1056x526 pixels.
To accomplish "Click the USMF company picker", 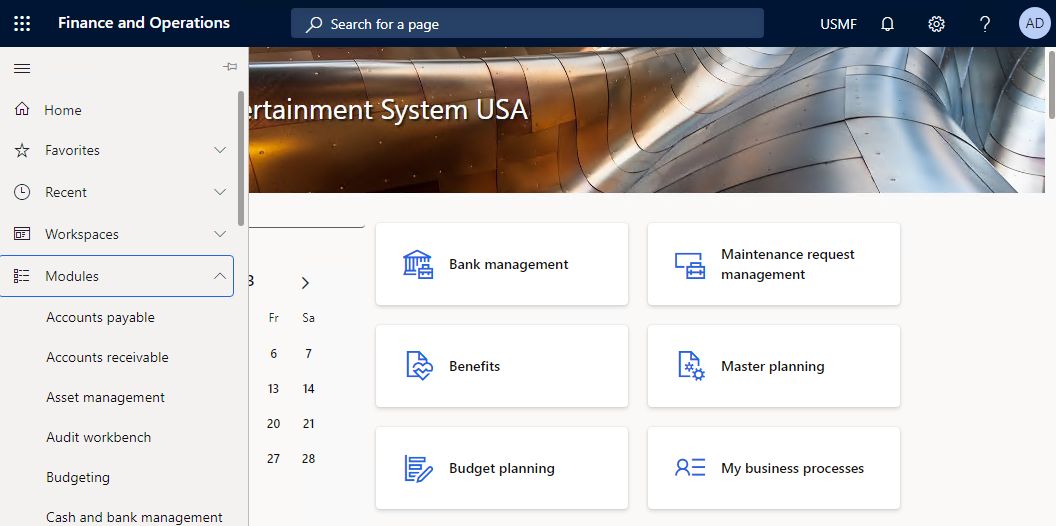I will point(838,24).
